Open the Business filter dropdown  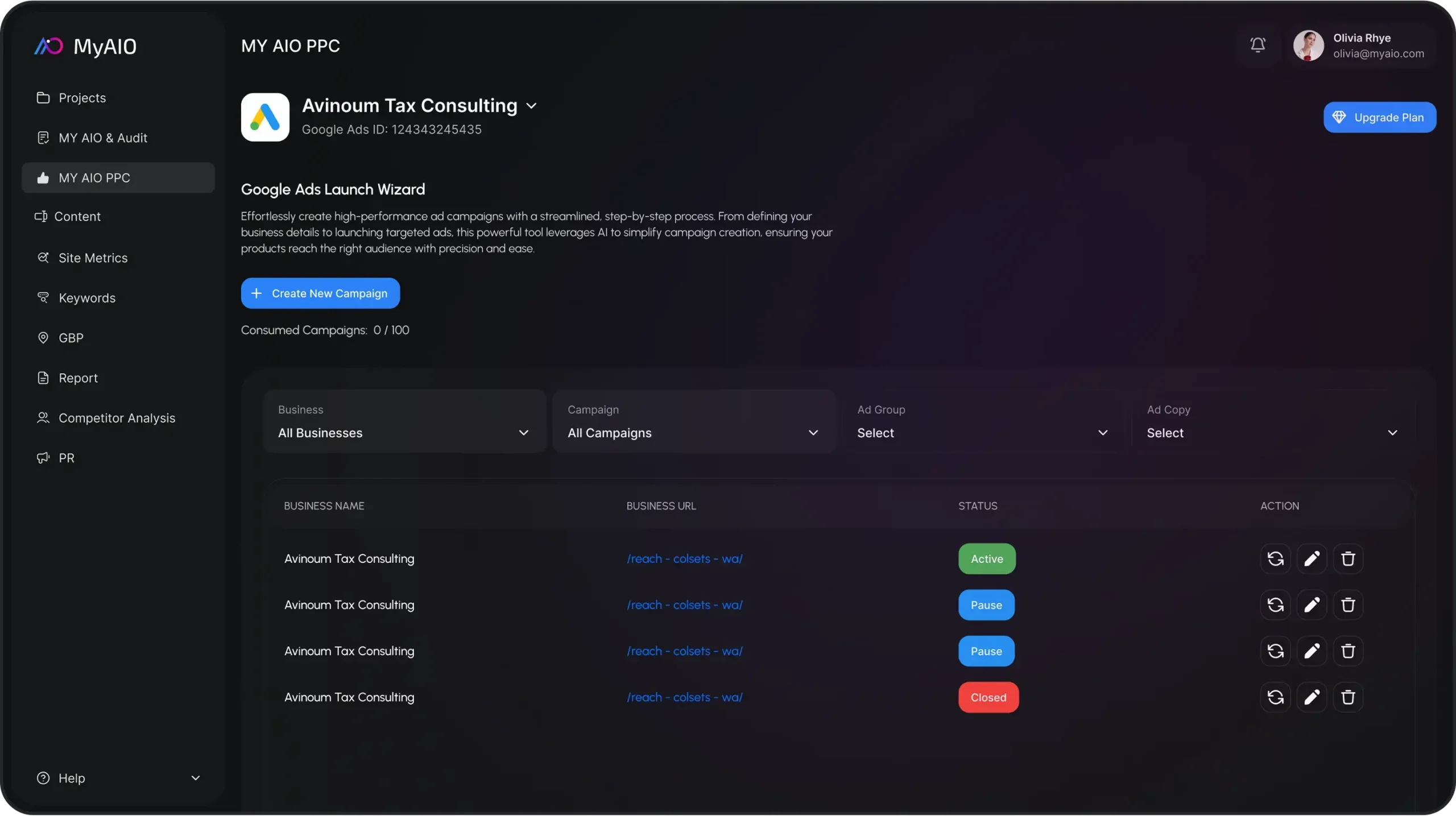tap(404, 421)
